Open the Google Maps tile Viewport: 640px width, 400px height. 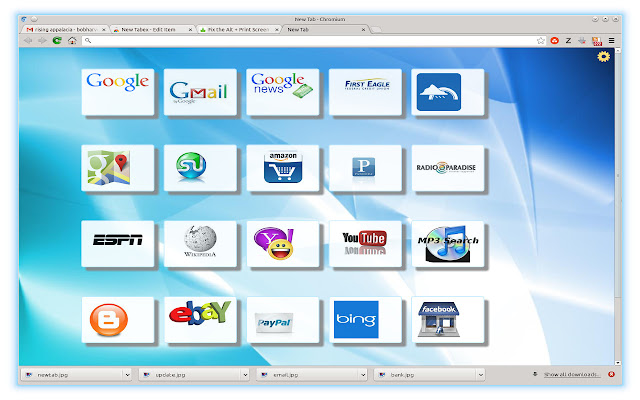[x=118, y=168]
